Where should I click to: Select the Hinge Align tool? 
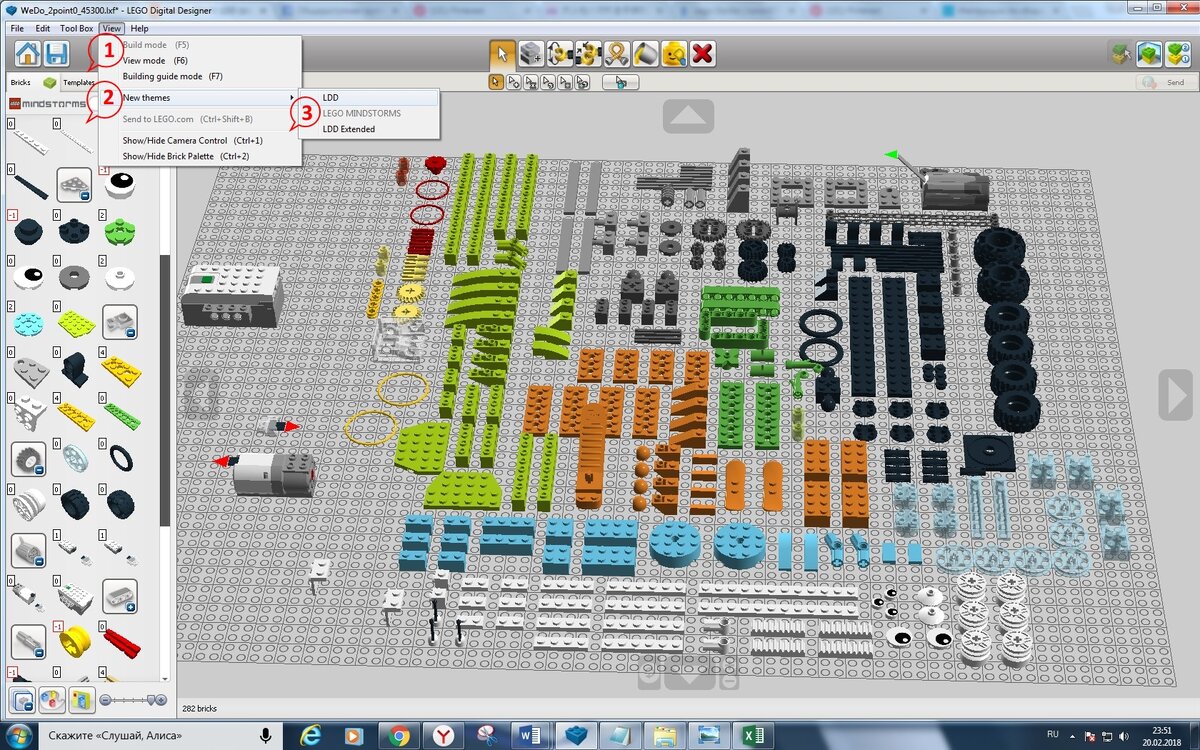pos(590,54)
